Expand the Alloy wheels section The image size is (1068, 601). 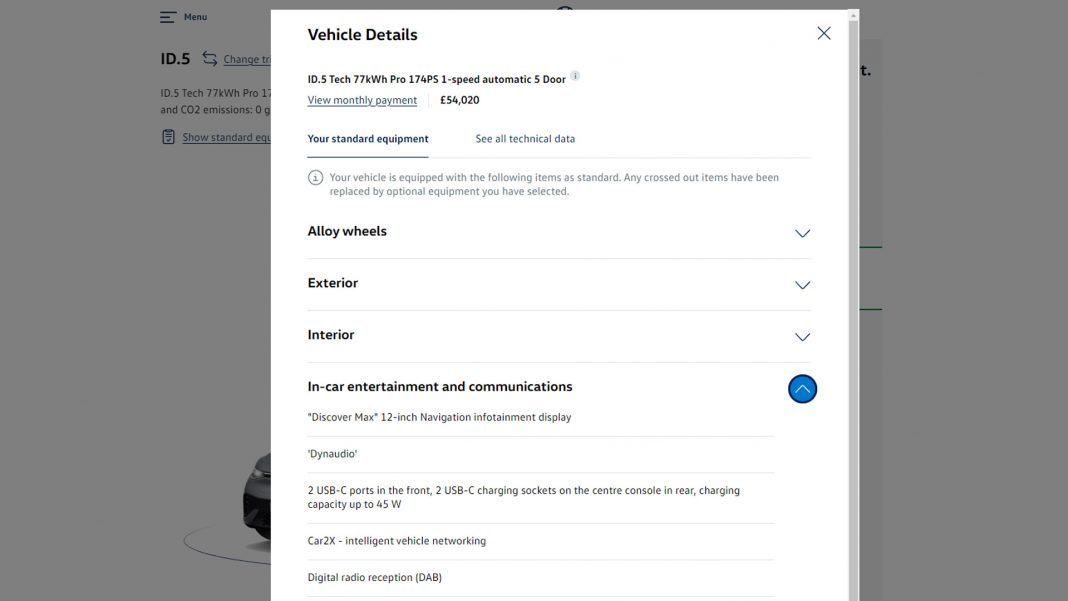pos(801,233)
